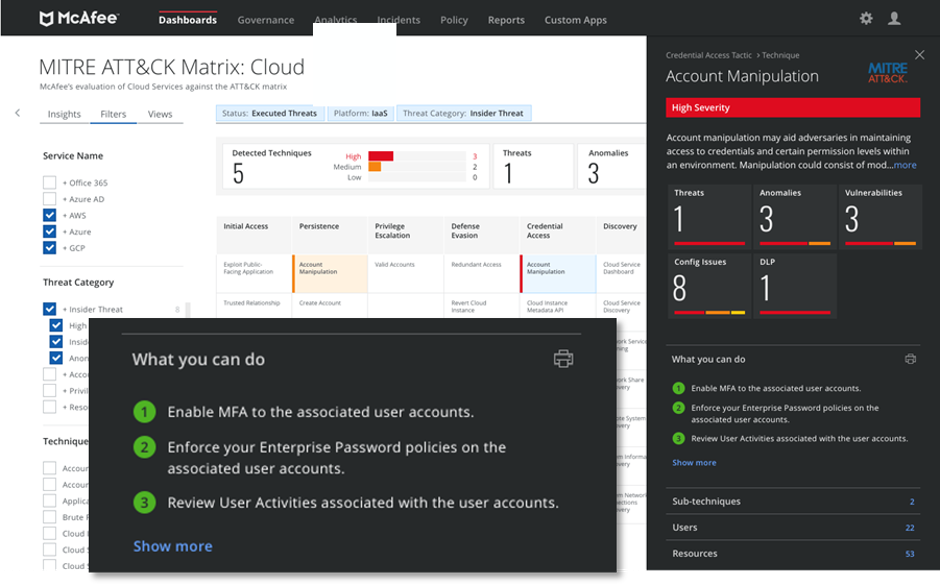Select the Create Account technique cell
Screen dimensions: 940x586
click(x=330, y=306)
